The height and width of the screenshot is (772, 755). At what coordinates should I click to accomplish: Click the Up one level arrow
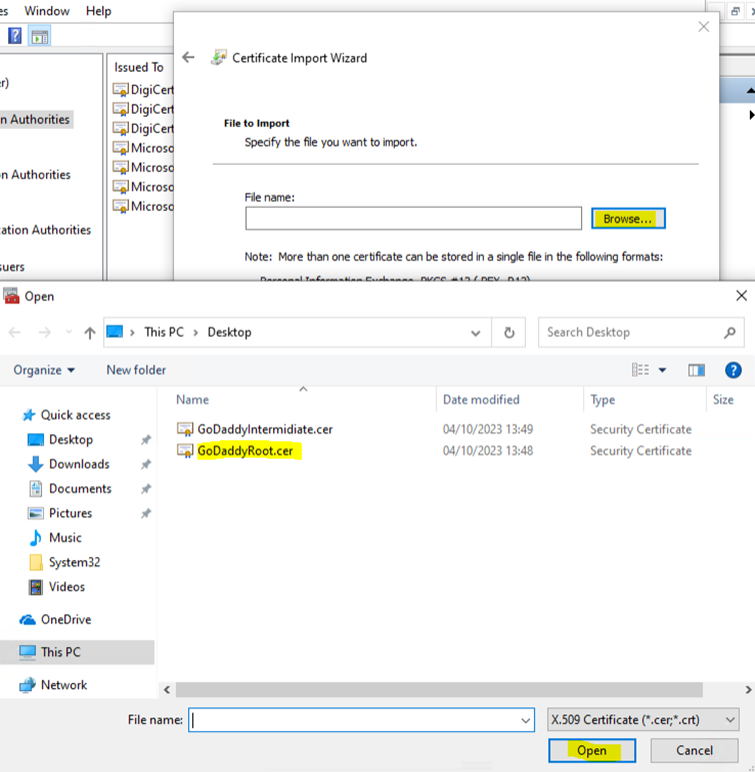click(89, 333)
